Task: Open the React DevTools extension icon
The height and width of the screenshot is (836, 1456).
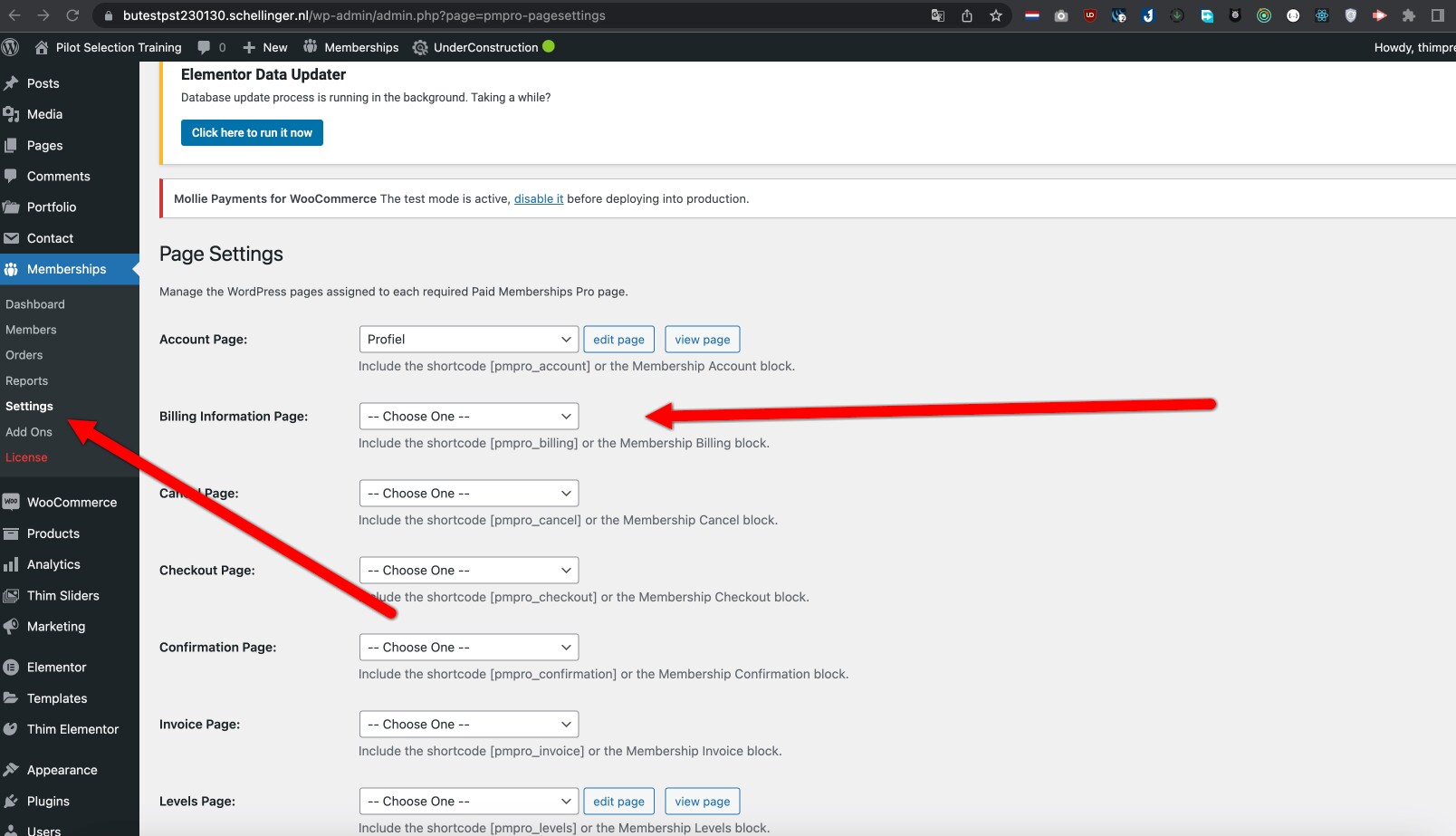Action: (x=1322, y=15)
